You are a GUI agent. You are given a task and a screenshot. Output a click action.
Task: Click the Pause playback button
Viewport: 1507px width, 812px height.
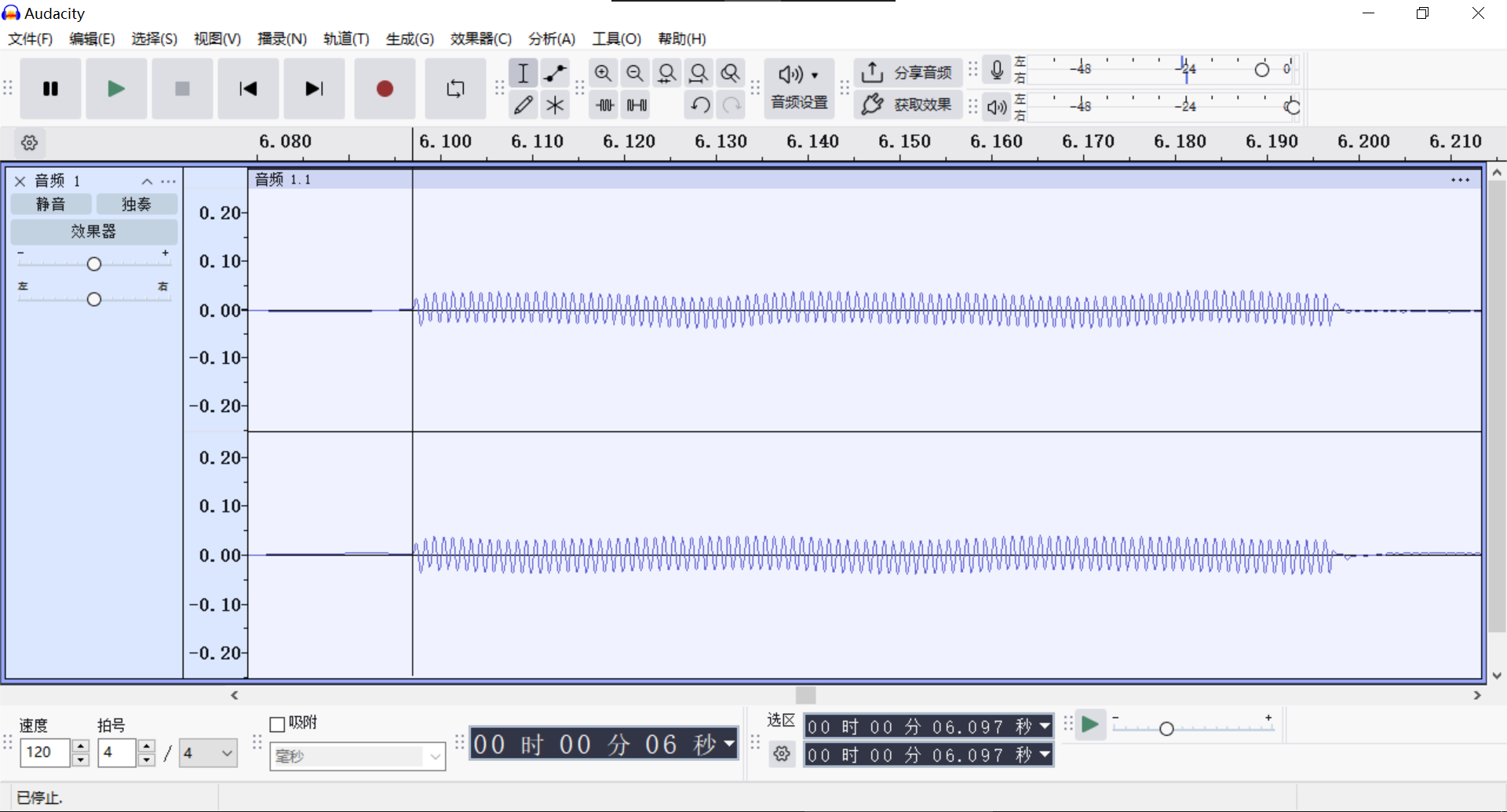point(51,89)
